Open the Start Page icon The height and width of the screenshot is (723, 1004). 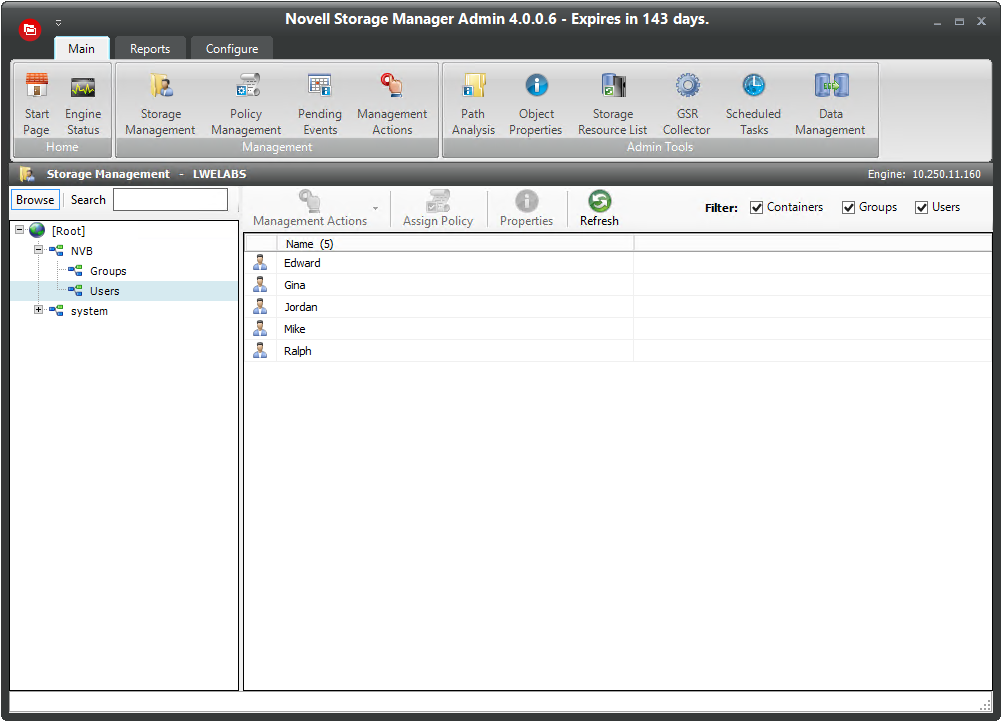click(x=36, y=103)
